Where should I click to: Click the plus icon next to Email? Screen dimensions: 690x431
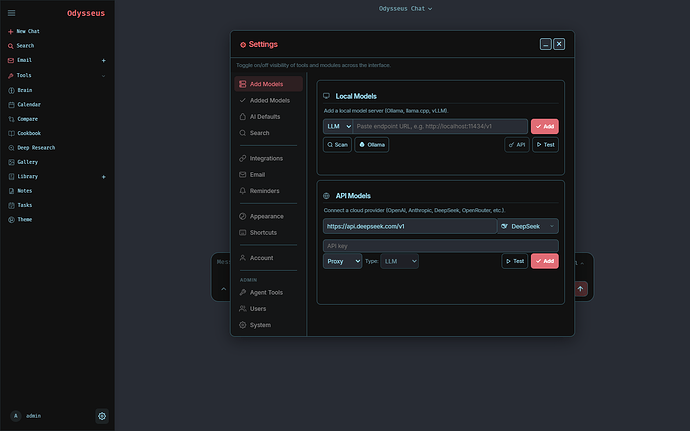click(x=103, y=60)
